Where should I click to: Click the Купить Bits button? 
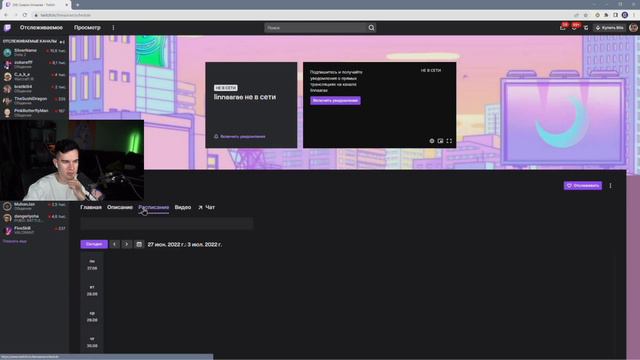609,28
